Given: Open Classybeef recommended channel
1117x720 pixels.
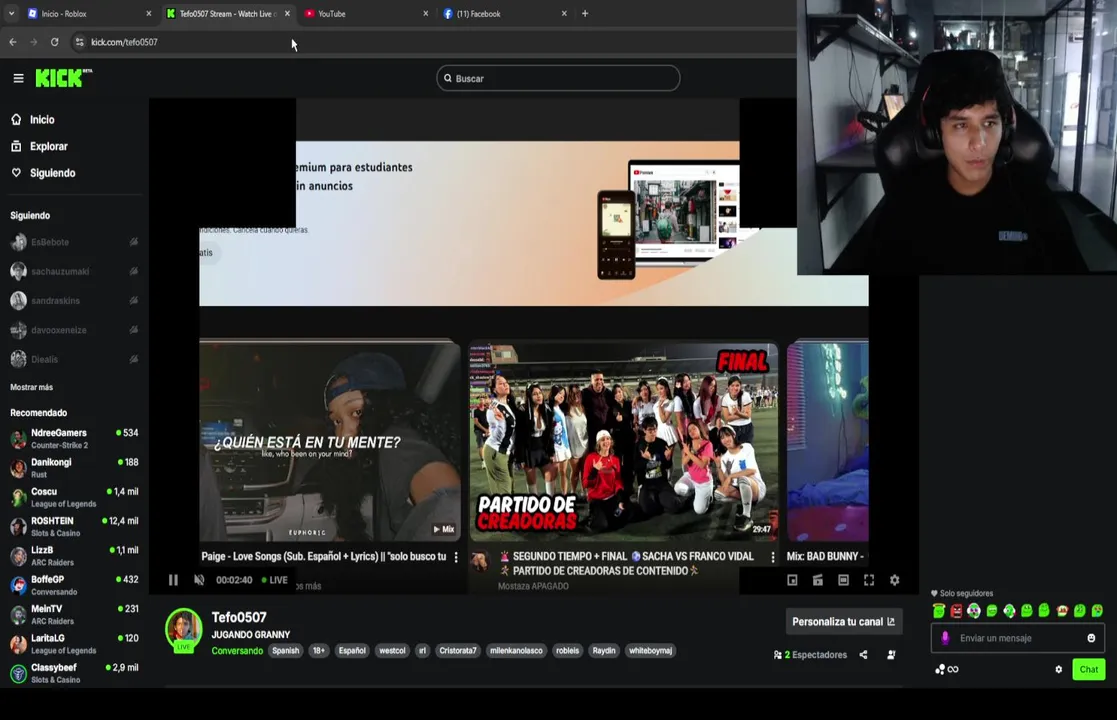Looking at the screenshot, I should (74, 673).
